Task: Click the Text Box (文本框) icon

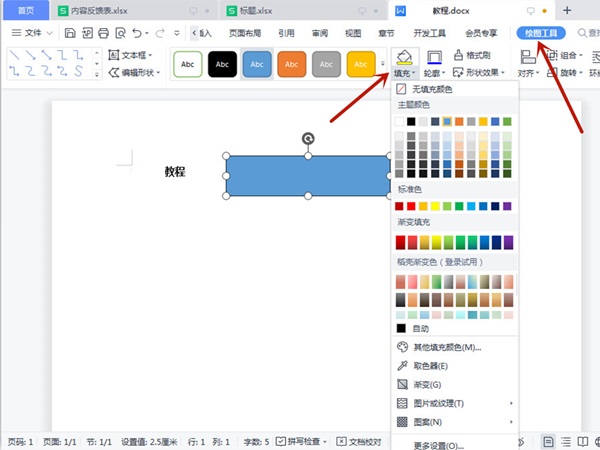Action: click(x=114, y=55)
